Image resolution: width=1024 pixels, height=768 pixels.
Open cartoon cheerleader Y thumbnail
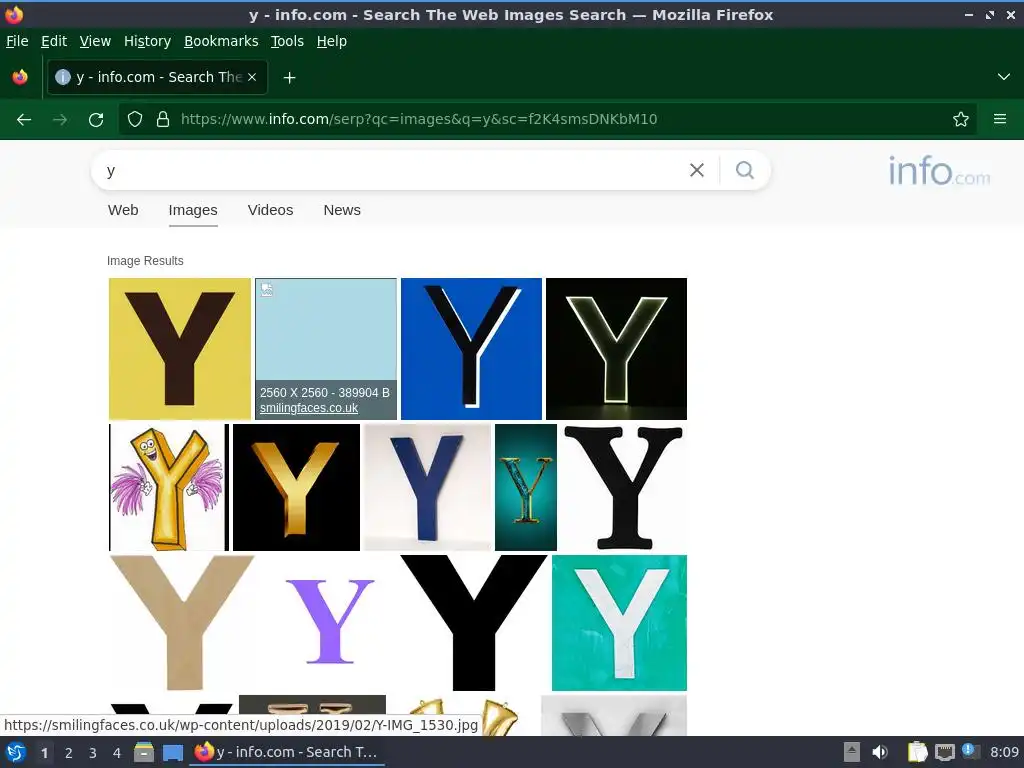(168, 487)
